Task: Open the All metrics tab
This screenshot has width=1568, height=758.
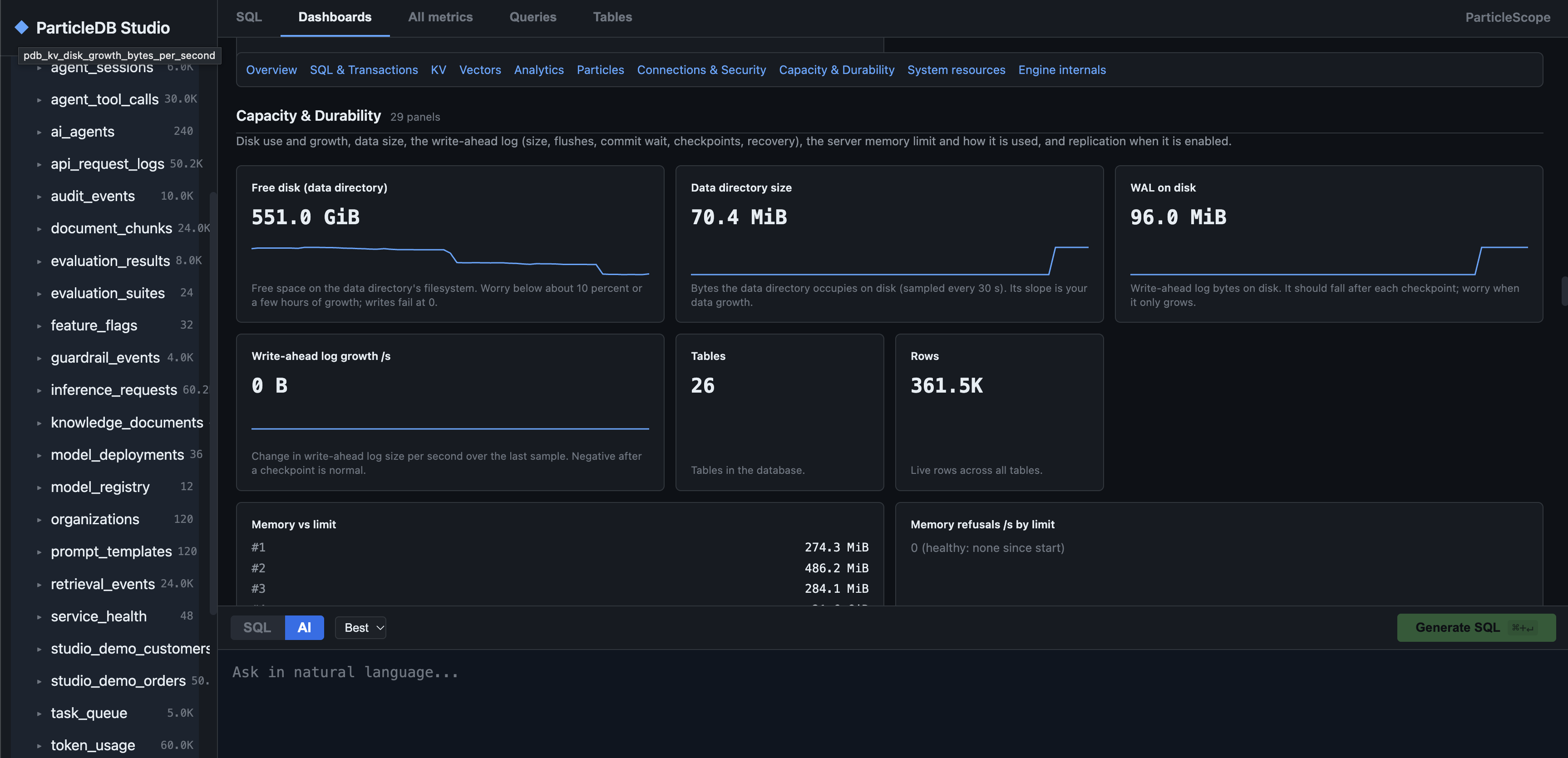Action: click(440, 17)
